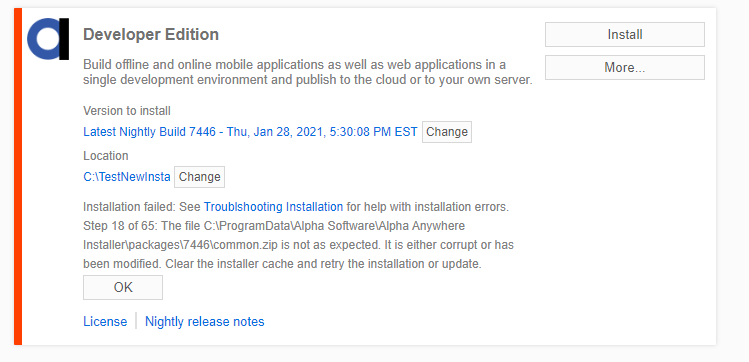Image resolution: width=749 pixels, height=362 pixels.
Task: Open Nightly release notes link
Action: (204, 321)
